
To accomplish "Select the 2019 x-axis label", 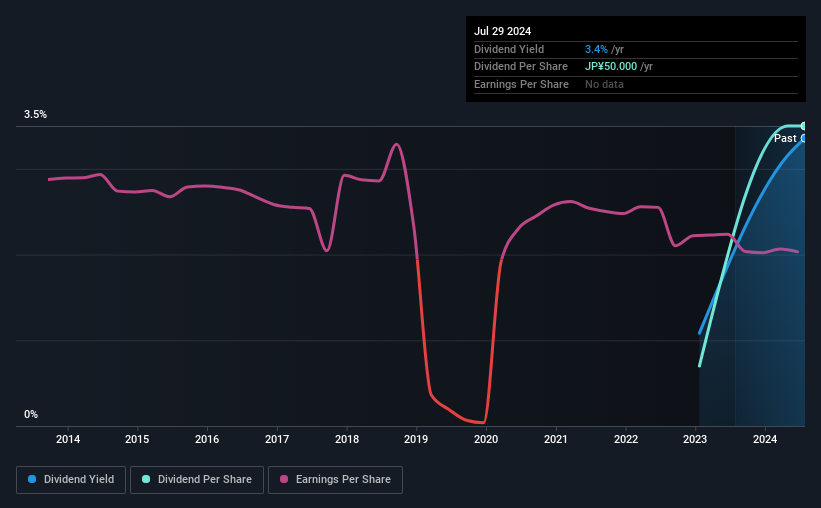I will [416, 439].
